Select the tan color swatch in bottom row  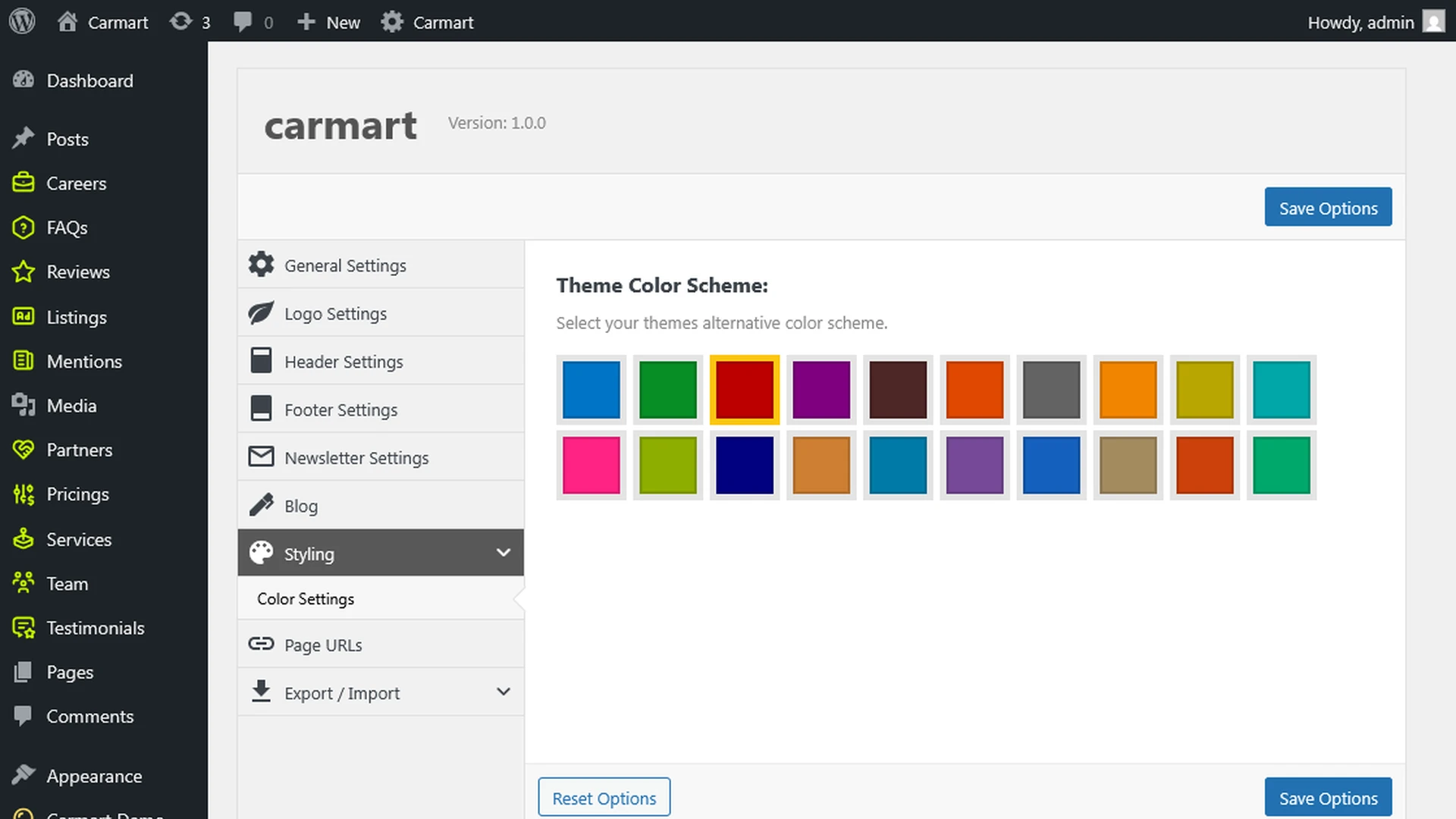pyautogui.click(x=1128, y=465)
